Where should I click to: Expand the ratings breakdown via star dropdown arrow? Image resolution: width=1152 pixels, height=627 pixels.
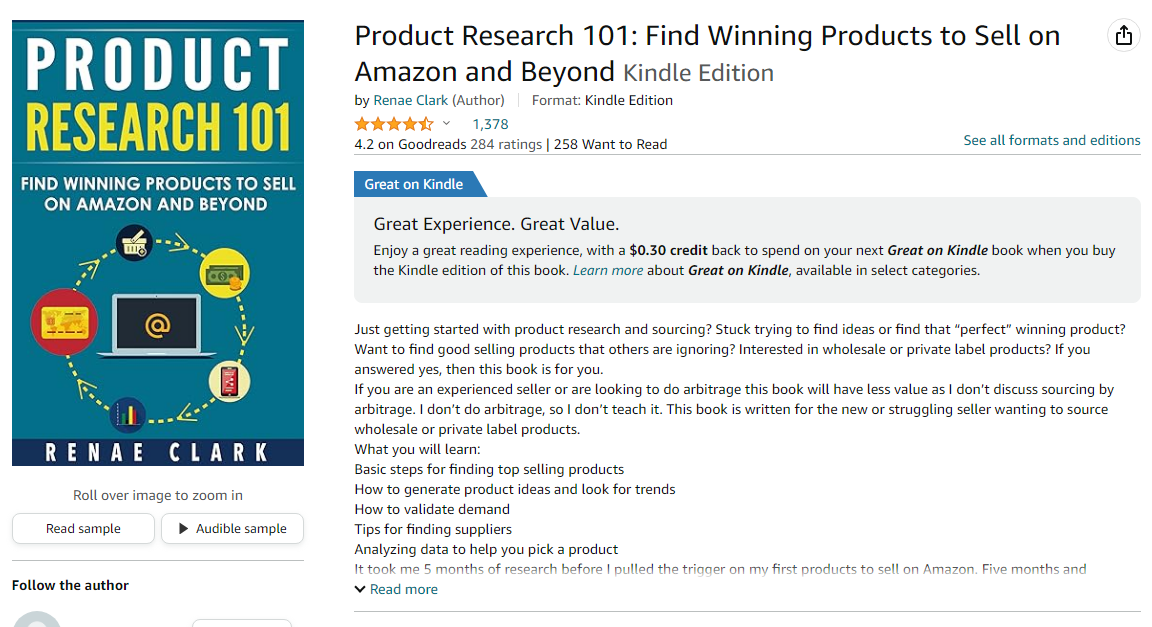pyautogui.click(x=444, y=123)
